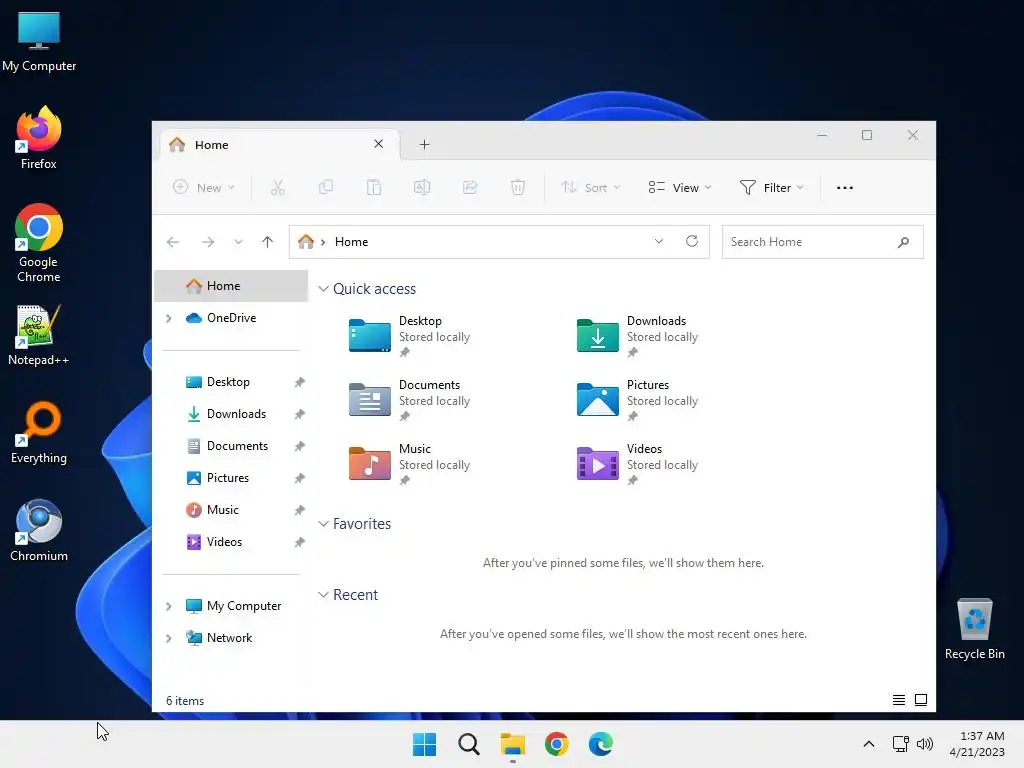This screenshot has width=1024, height=768.
Task: Open recent locations dropdown chevron
Action: (238, 242)
